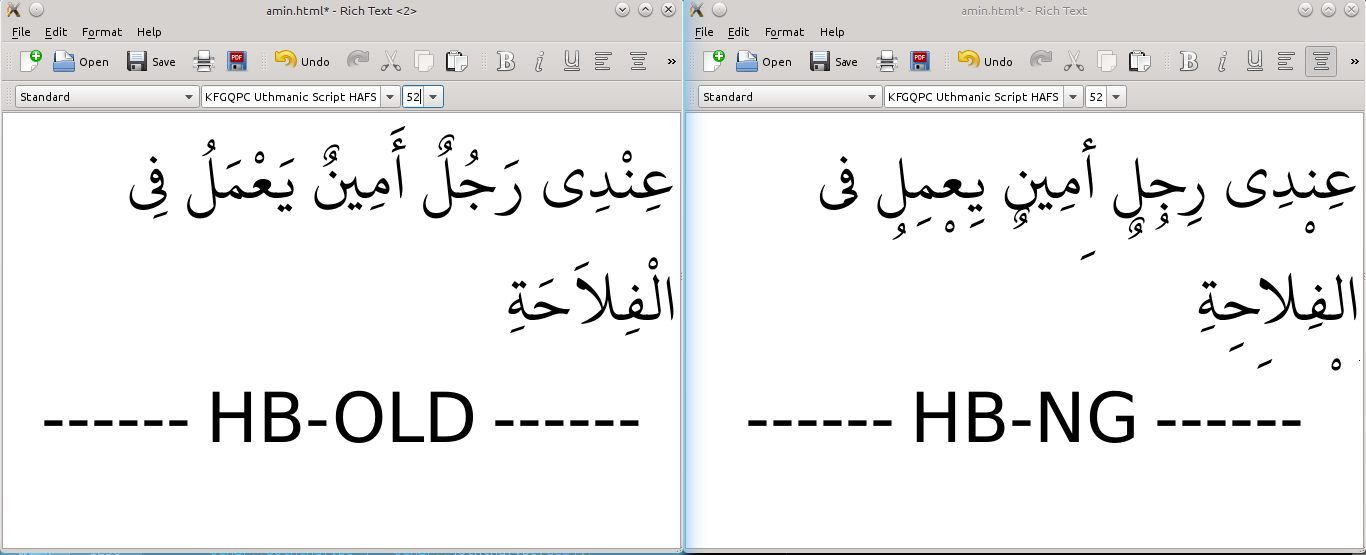
Task: Toggle center alignment in right window
Action: [1321, 61]
